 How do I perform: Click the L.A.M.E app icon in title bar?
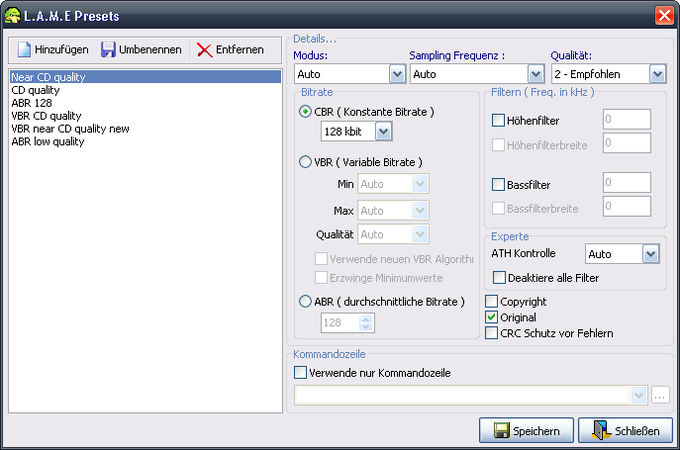(12, 16)
